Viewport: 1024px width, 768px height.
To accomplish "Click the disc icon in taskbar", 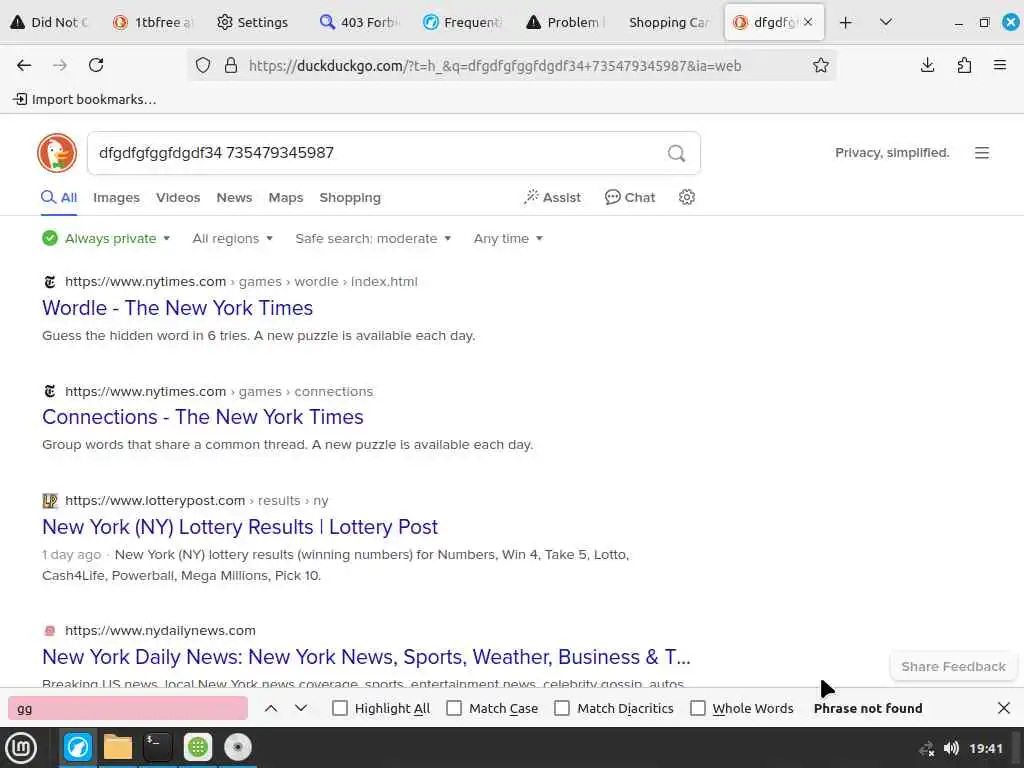I will 238,748.
